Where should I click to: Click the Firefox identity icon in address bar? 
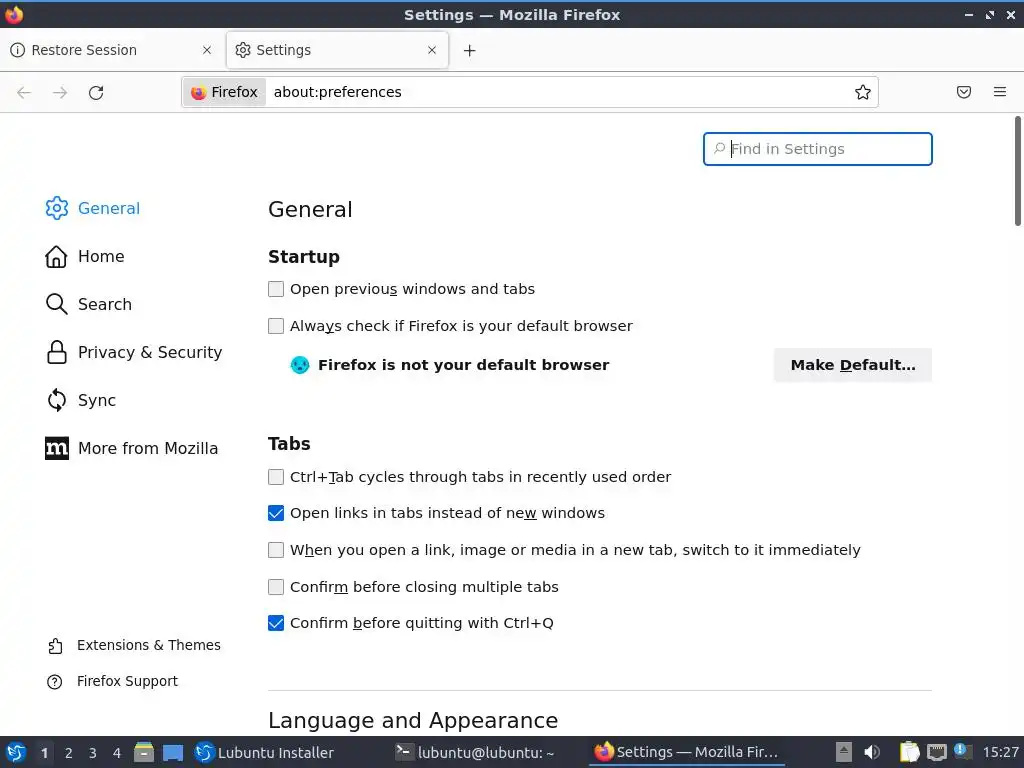pos(199,93)
